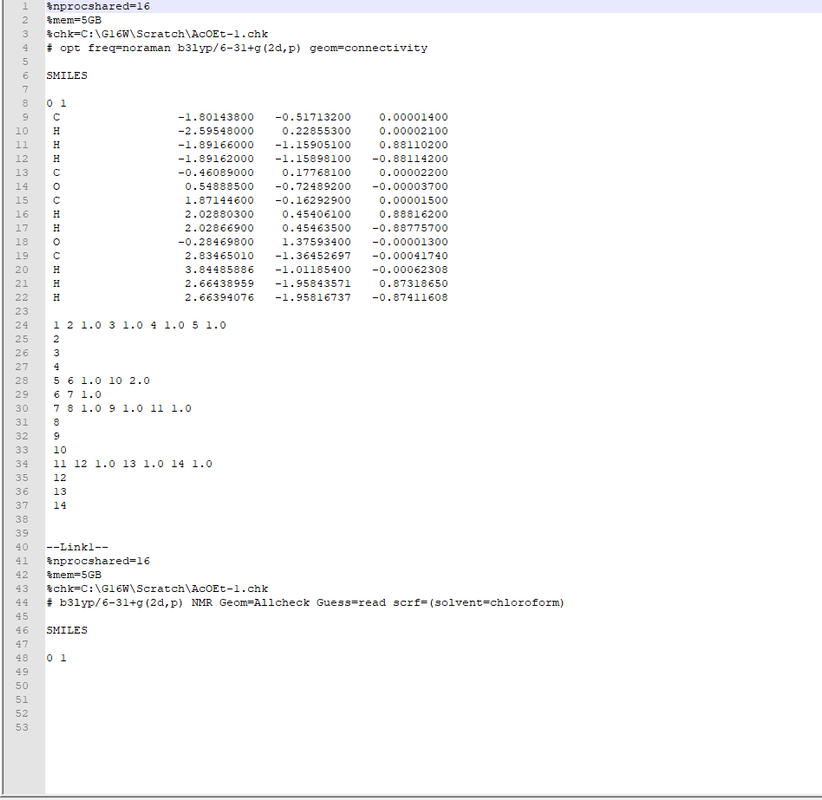Click connectivity entry '14' on line 37

60,506
